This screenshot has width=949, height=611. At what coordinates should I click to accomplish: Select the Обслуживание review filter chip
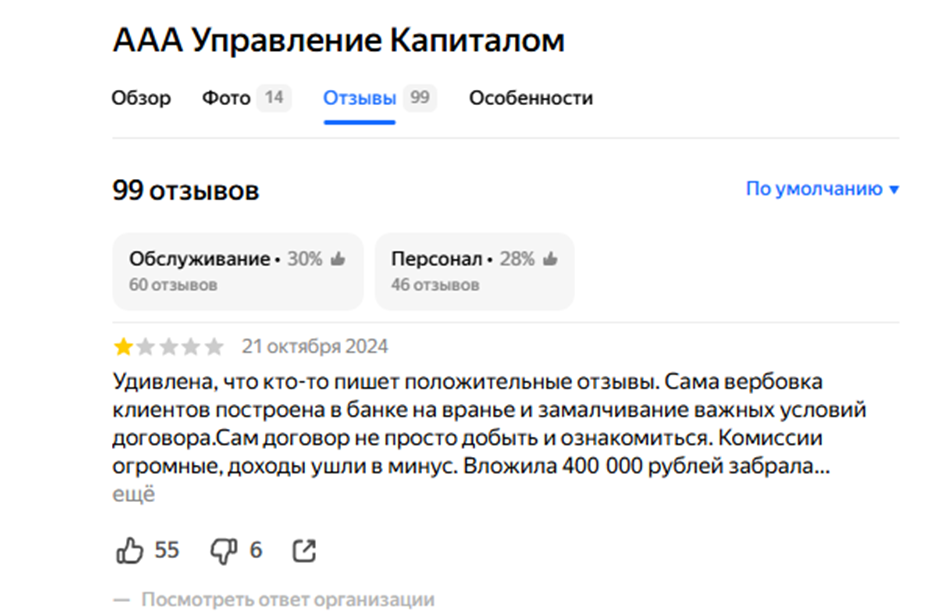click(237, 270)
